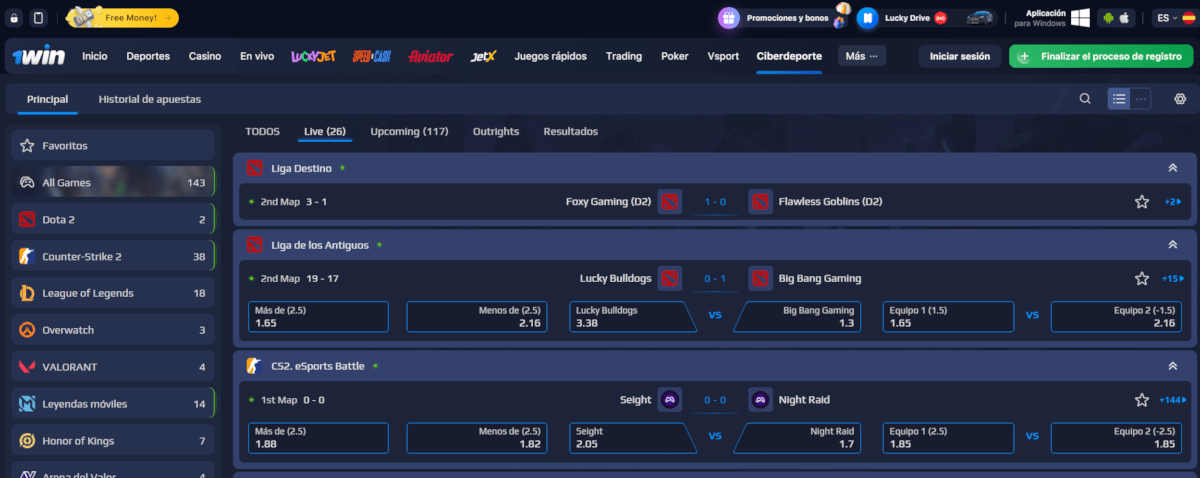The image size is (1200, 478).
Task: Collapse the Liga Destino section
Action: pyautogui.click(x=1173, y=168)
